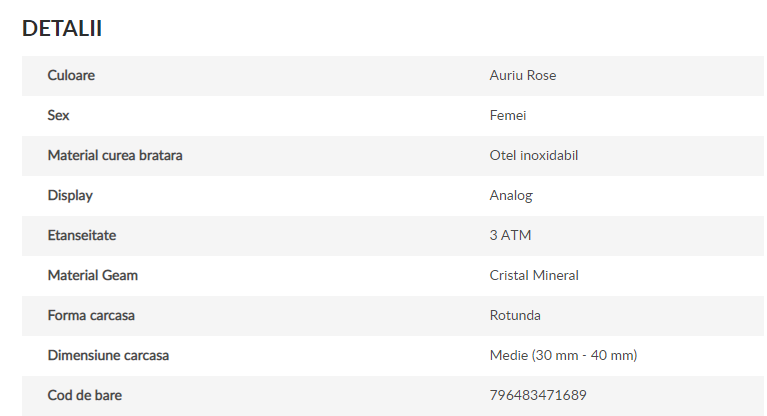This screenshot has width=767, height=416.
Task: Click the Cristal Mineral value
Action: [534, 276]
